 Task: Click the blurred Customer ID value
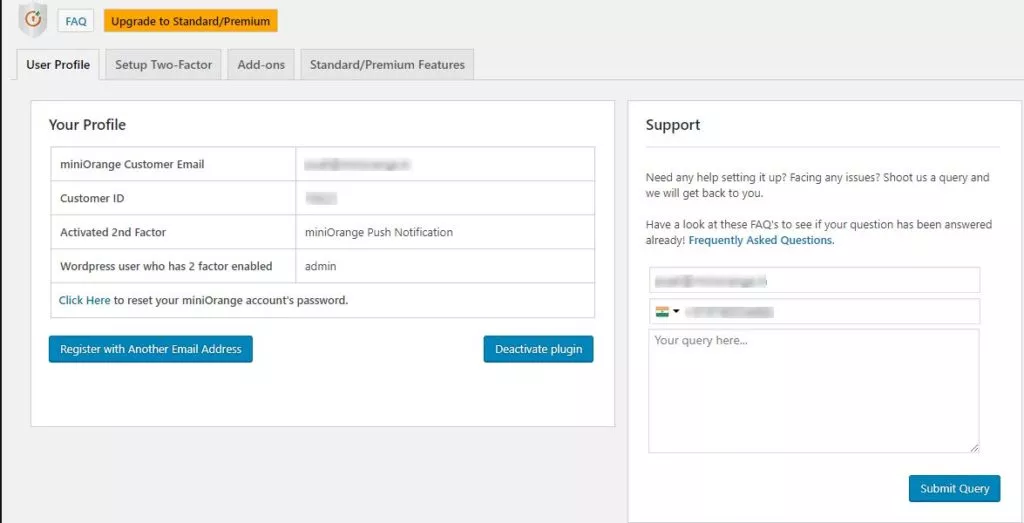tap(321, 198)
